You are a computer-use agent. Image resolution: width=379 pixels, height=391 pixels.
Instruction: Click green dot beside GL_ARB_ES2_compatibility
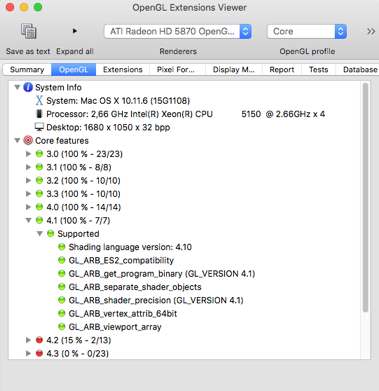[x=61, y=260]
